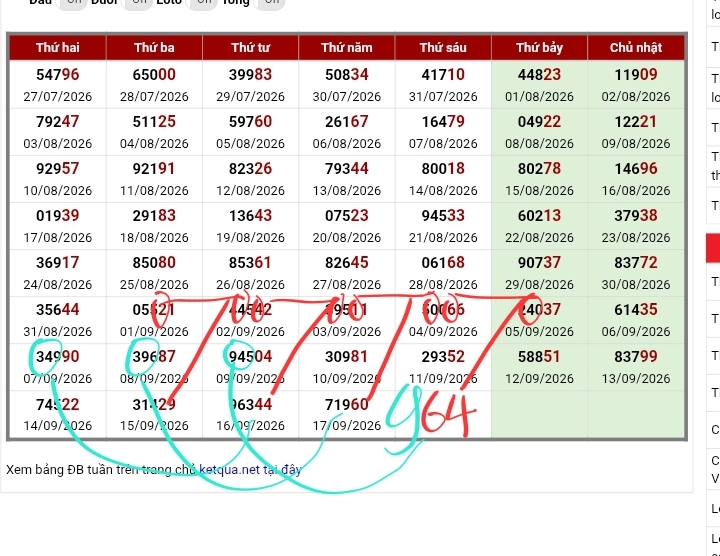
Task: Click result 79344 dated 13/08/2026
Action: coord(347,179)
